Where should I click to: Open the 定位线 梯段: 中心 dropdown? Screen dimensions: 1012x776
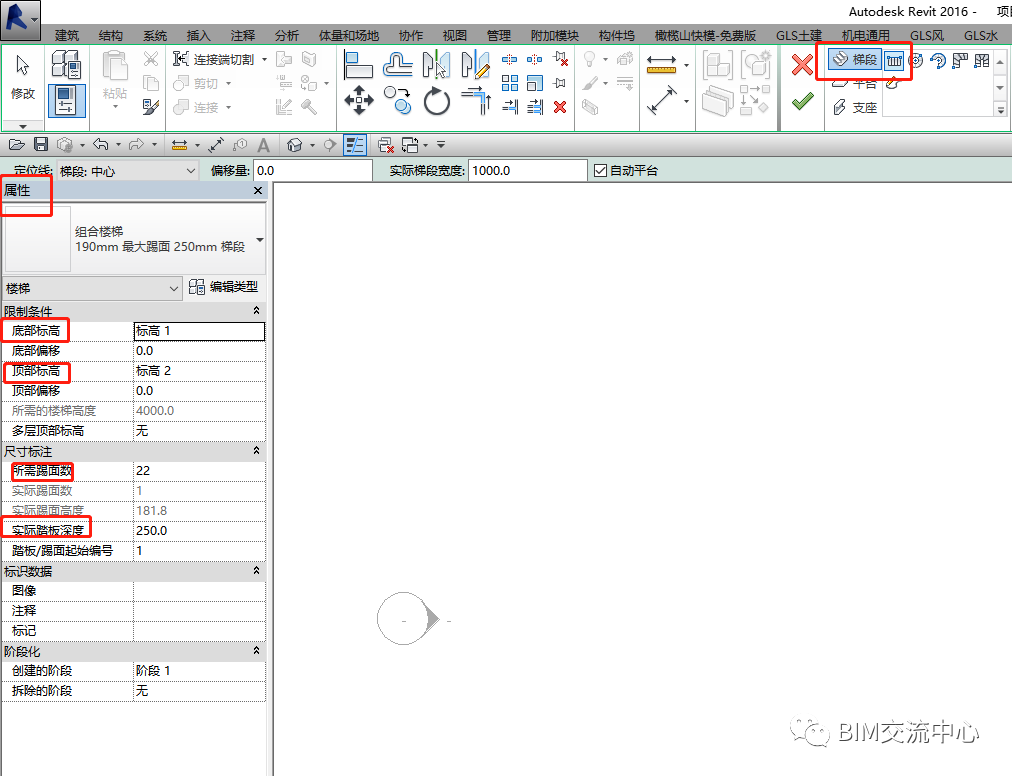point(128,171)
